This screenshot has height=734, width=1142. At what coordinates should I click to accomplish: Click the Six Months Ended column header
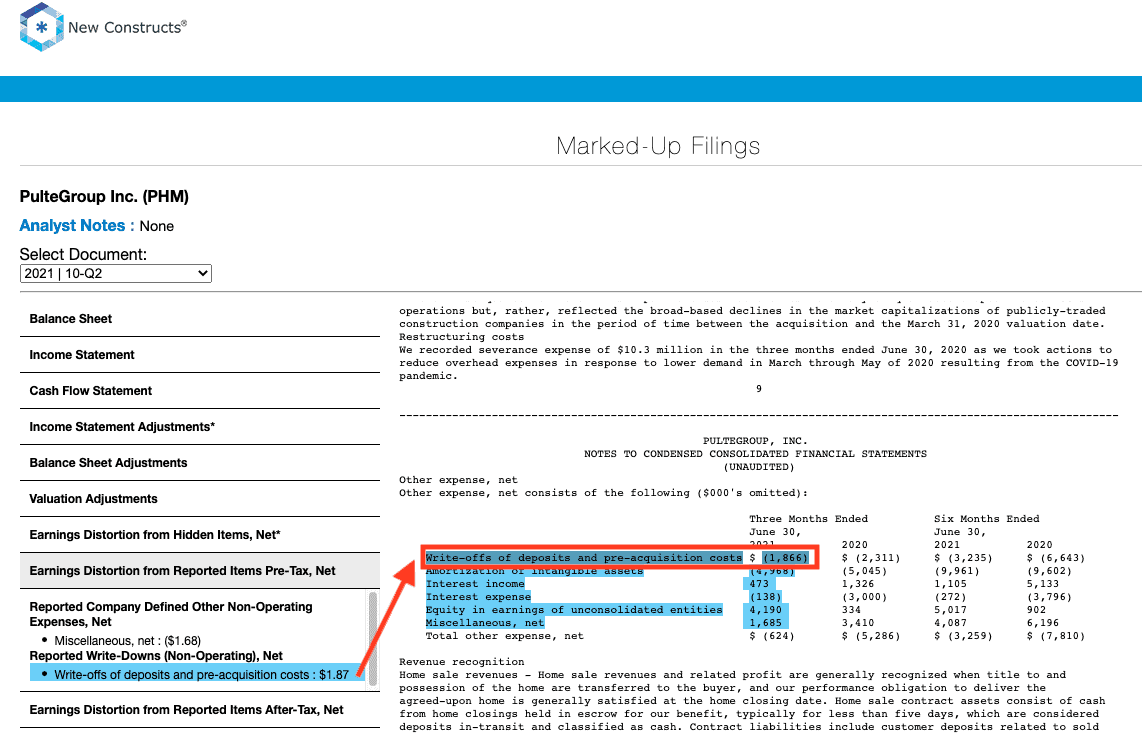pyautogui.click(x=987, y=519)
